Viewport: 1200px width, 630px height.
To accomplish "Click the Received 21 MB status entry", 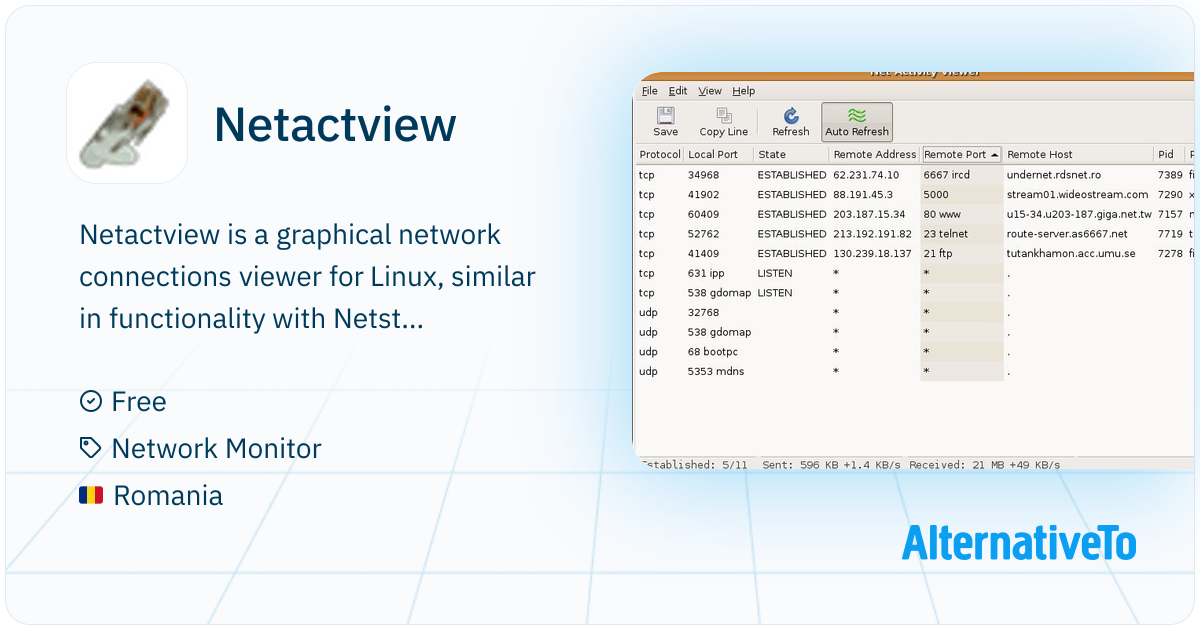I will [984, 465].
